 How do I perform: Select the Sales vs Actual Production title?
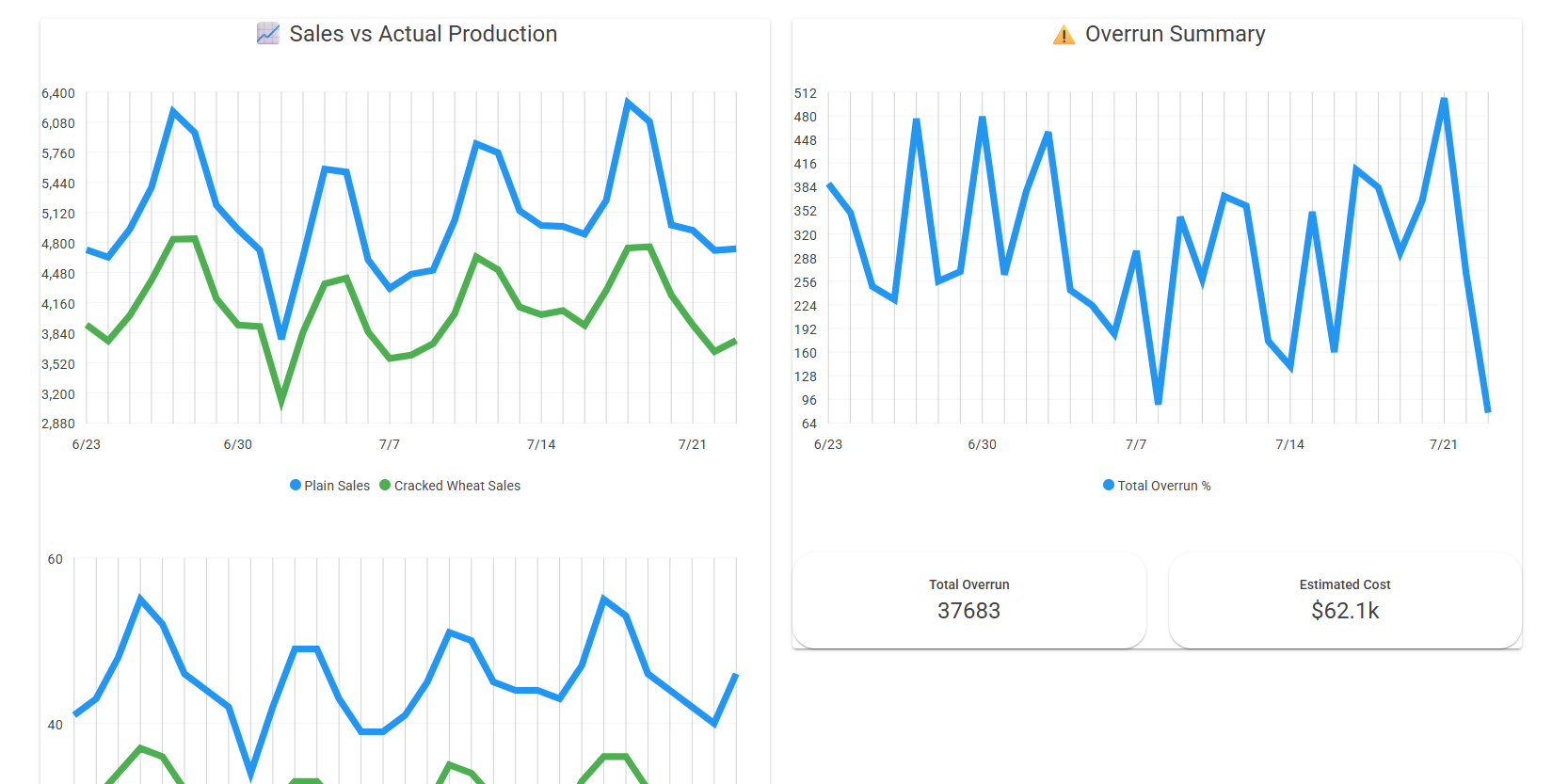coord(424,34)
